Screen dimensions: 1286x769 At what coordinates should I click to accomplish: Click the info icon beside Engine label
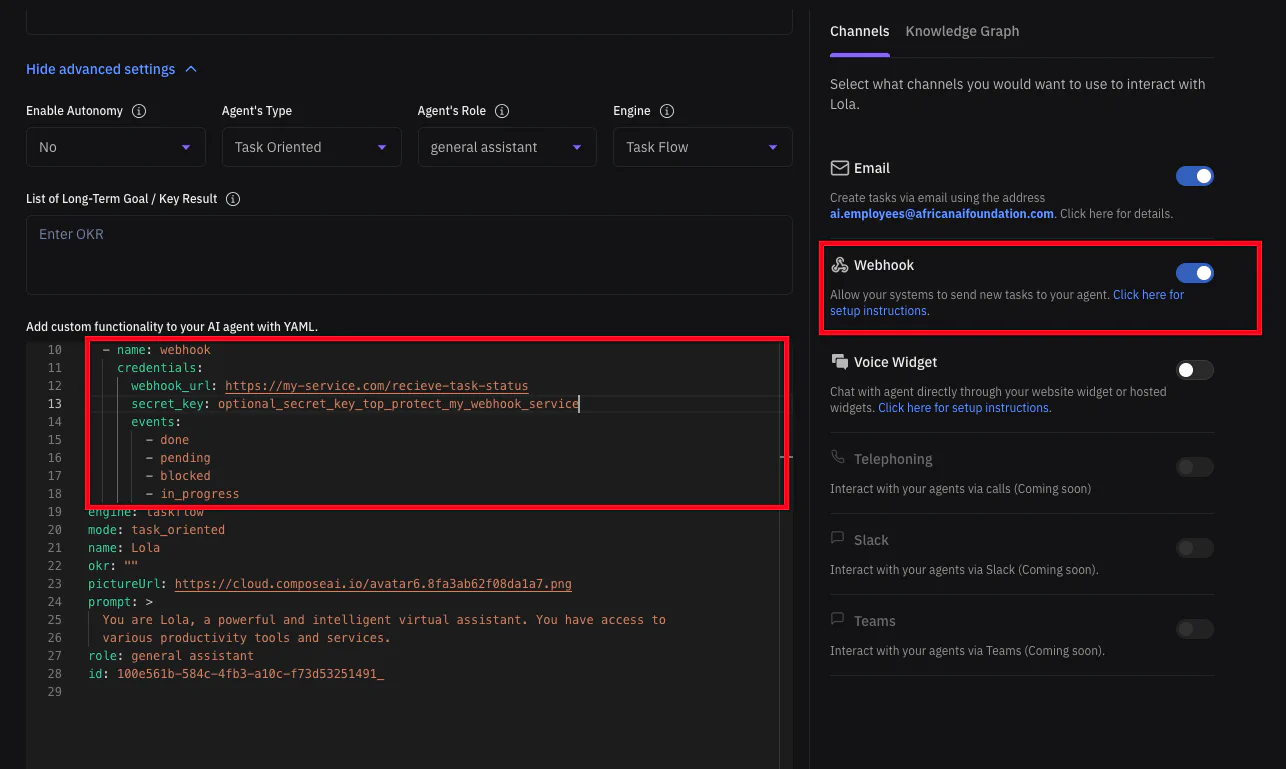(x=667, y=111)
